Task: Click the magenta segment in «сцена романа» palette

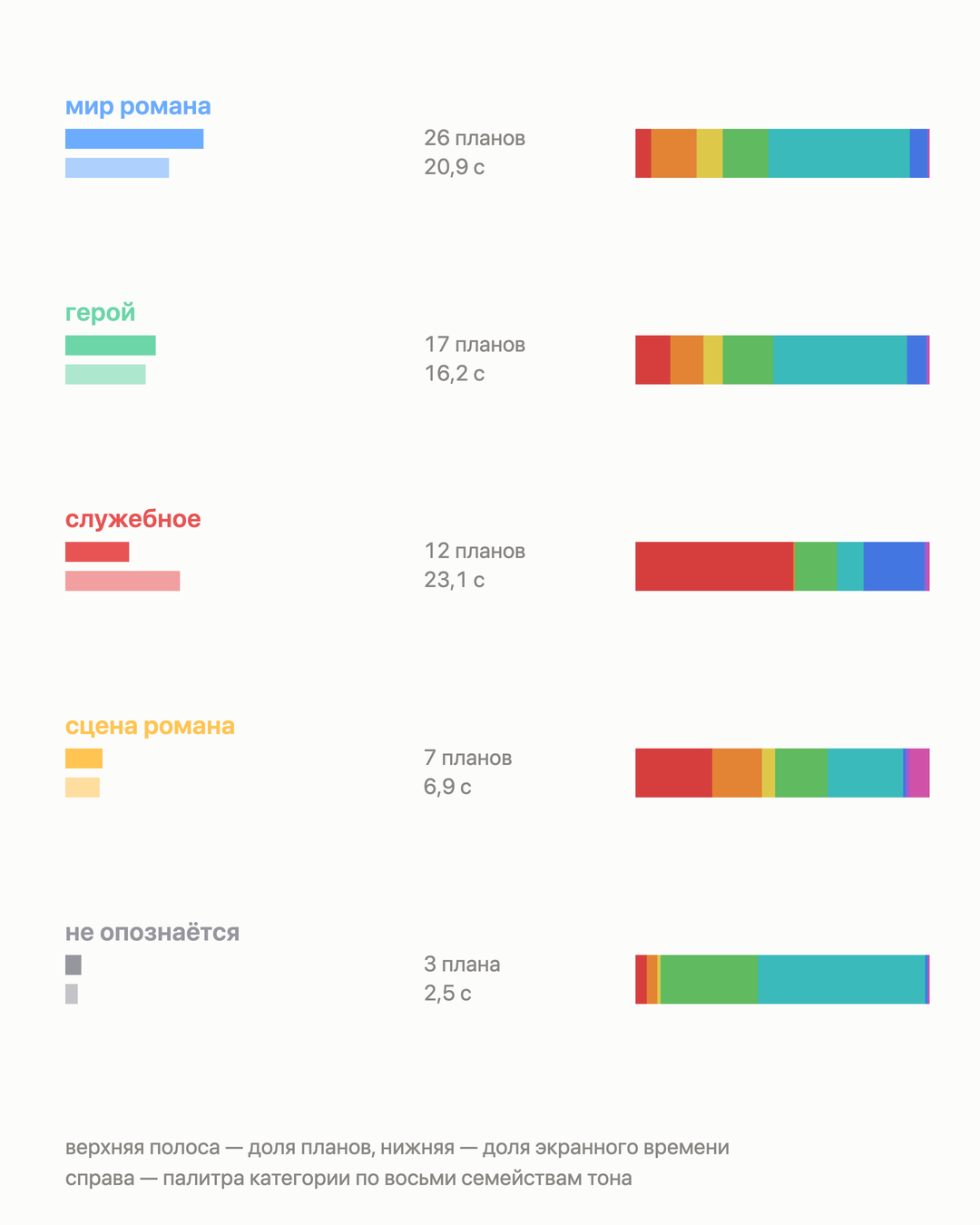Action: point(918,773)
